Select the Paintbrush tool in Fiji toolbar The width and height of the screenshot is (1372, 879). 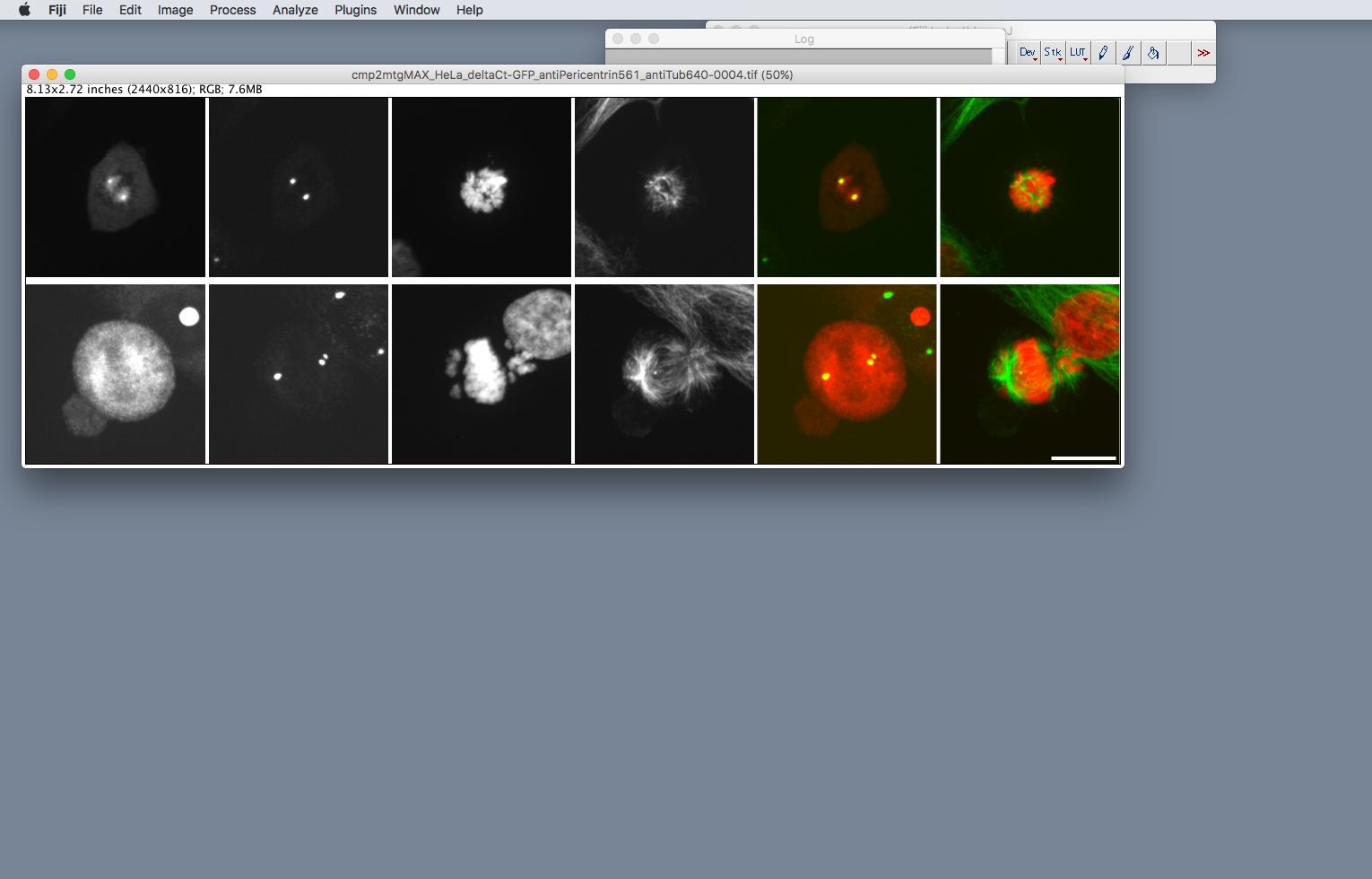1128,53
